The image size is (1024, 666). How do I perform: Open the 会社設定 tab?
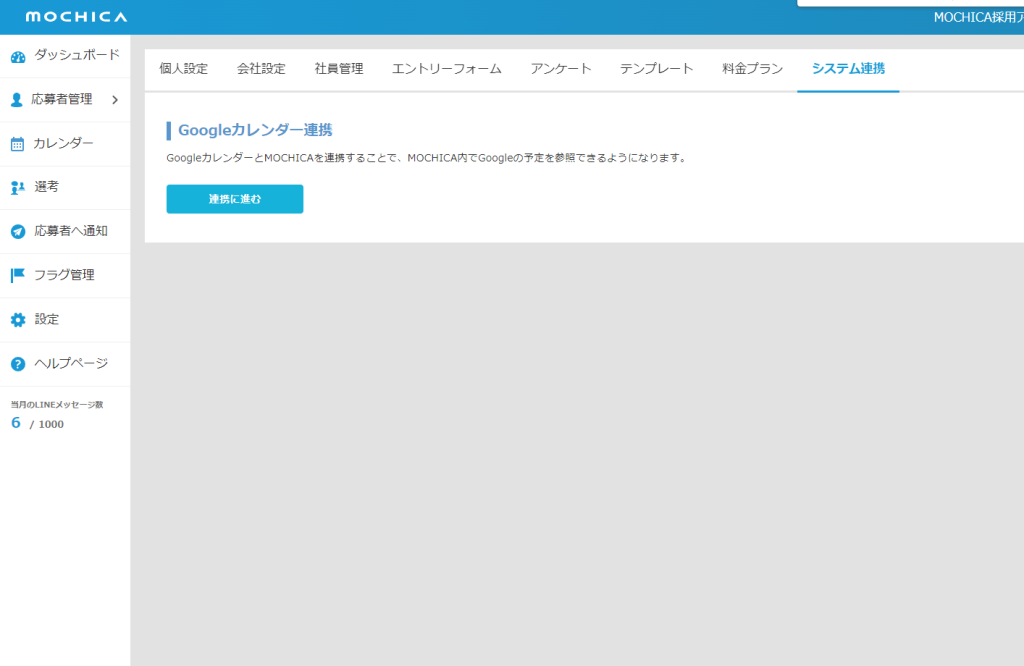261,69
